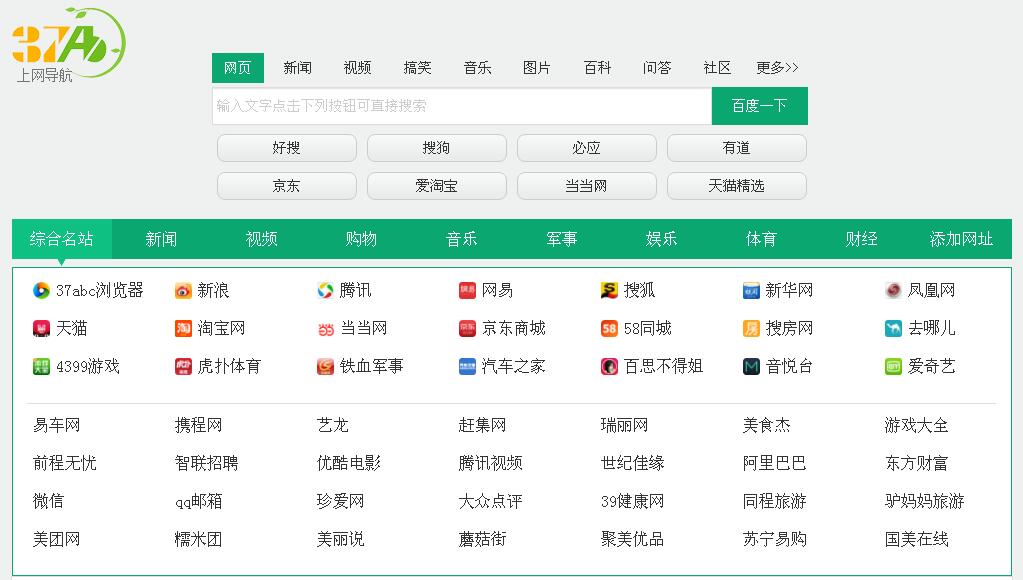Click the 搜狐 fox icon
The width and height of the screenshot is (1023, 580).
tap(609, 290)
